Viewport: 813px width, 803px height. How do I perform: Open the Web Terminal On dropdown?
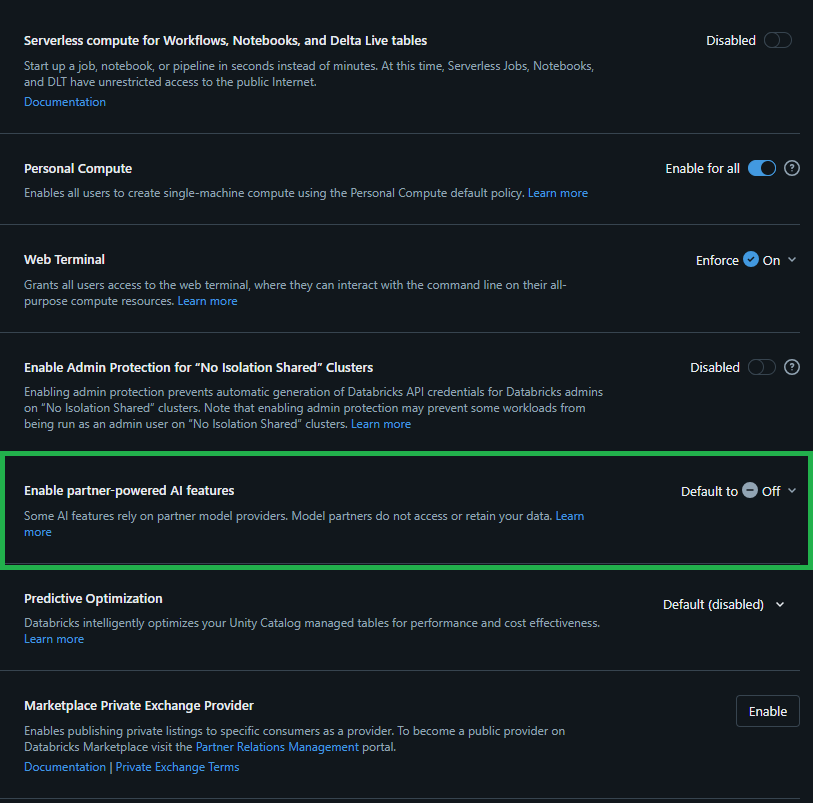(x=790, y=259)
